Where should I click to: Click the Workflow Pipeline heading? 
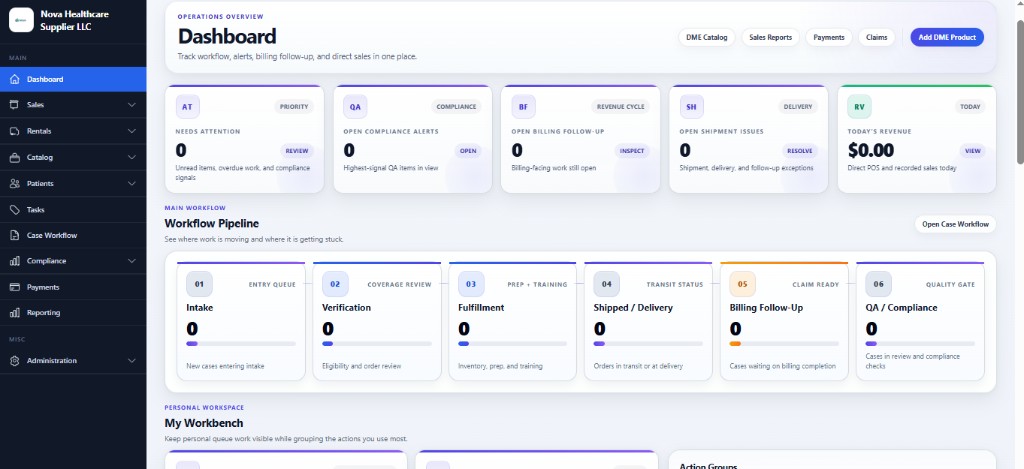(x=212, y=223)
